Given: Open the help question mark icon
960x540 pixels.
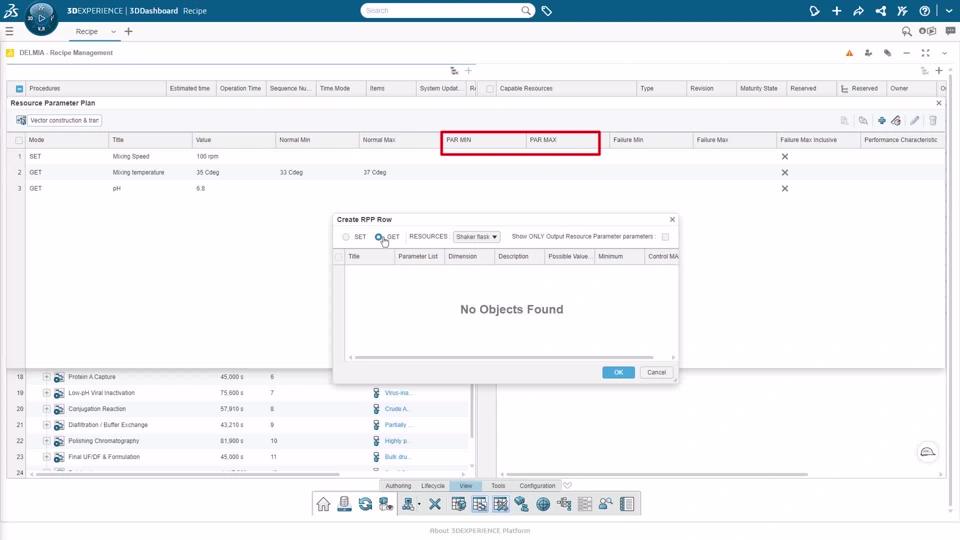Looking at the screenshot, I should [924, 10].
